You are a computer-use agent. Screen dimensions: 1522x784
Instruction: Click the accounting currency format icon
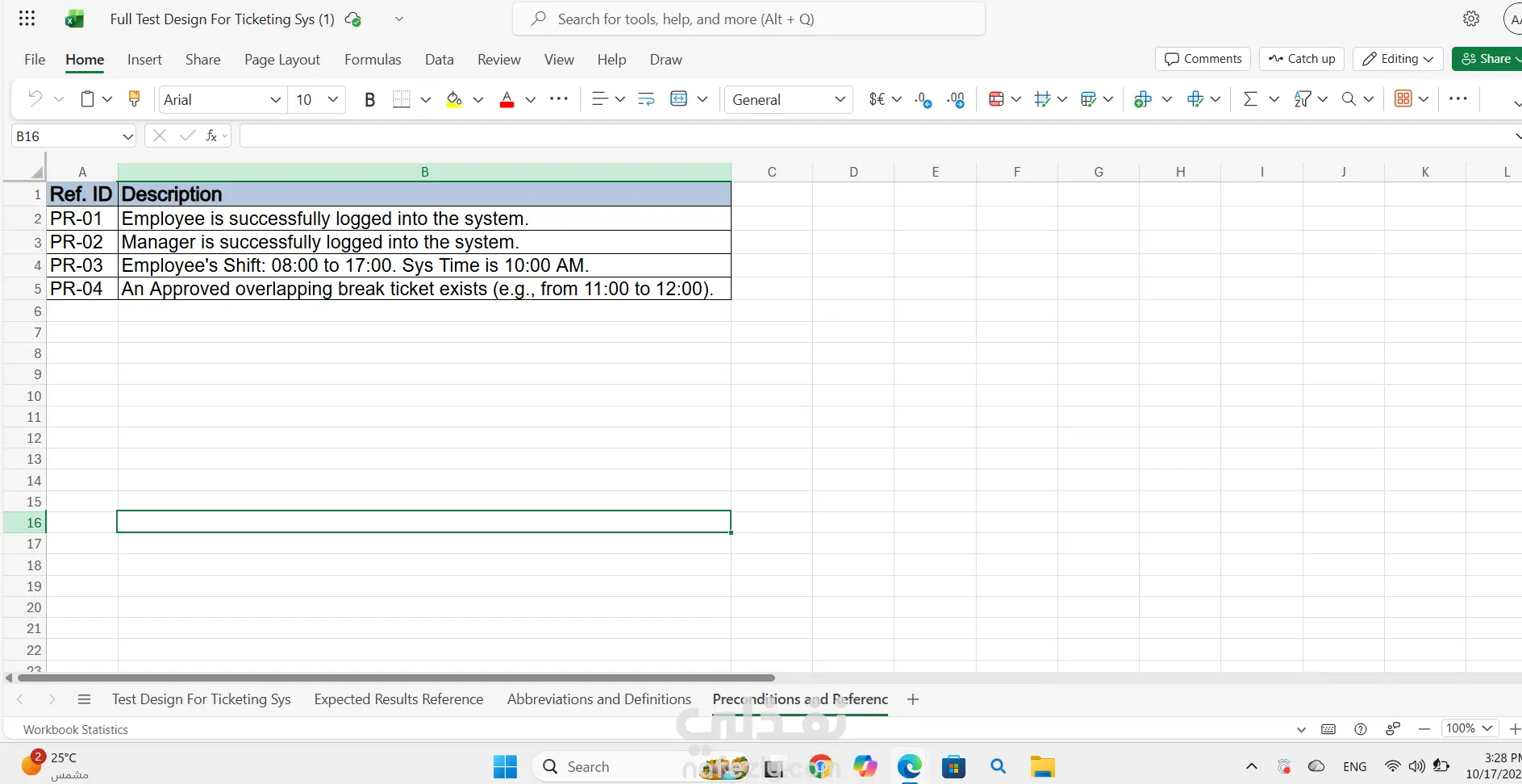(x=877, y=99)
